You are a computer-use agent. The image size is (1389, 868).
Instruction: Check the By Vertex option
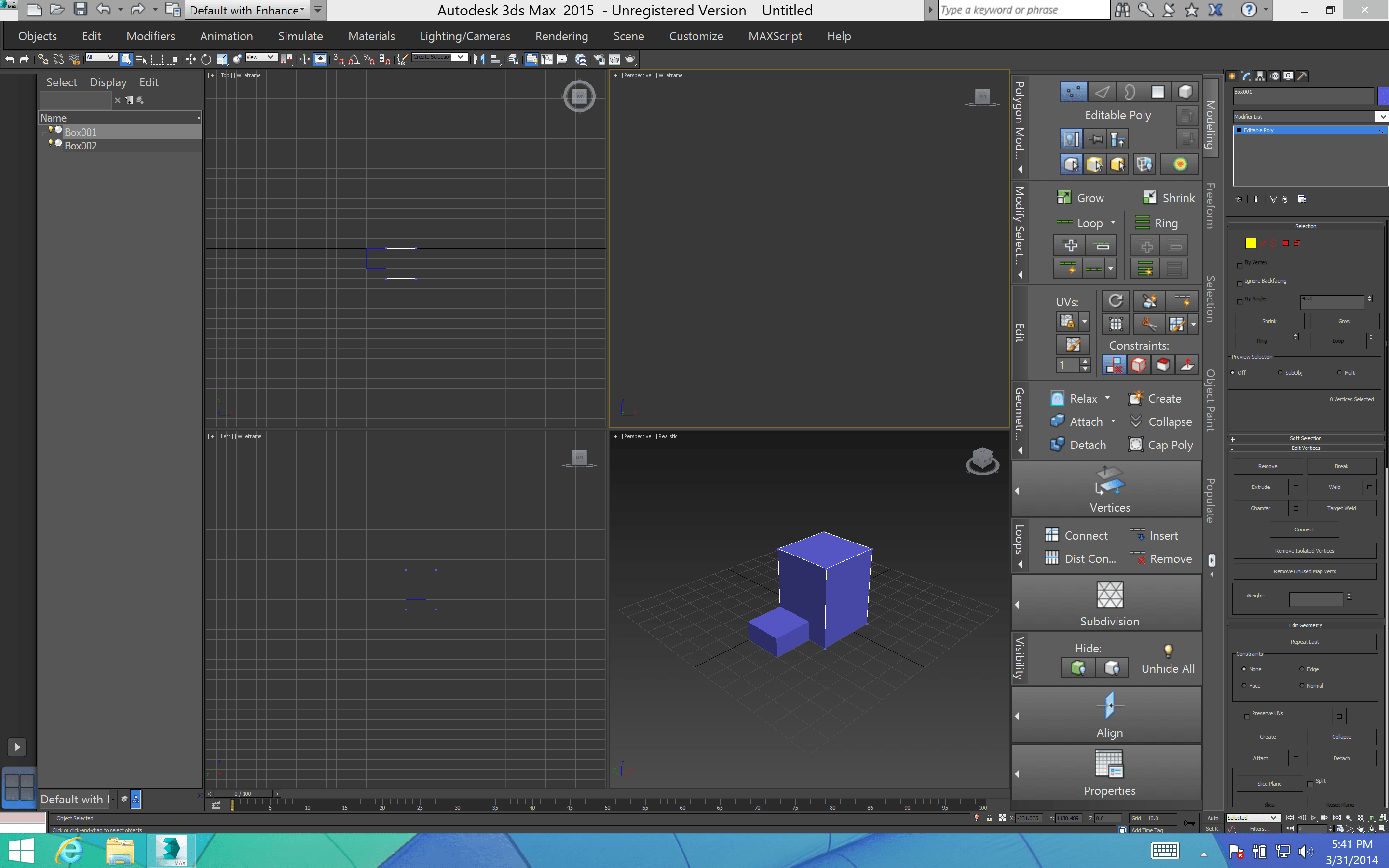(1239, 265)
